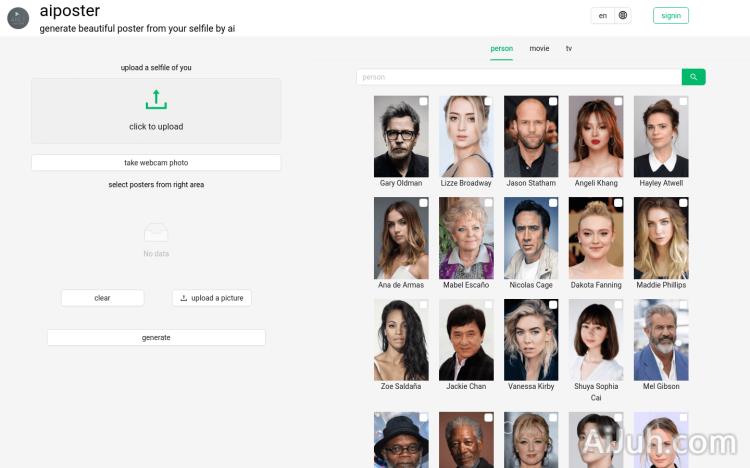Check the Mel Gibson poster checkbox
750x468 pixels.
683,305
